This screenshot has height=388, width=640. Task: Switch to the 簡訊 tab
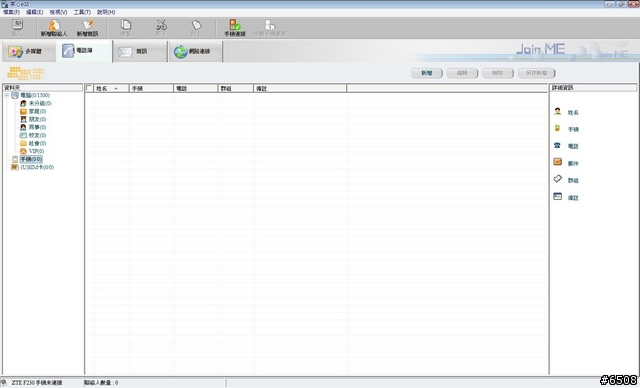pyautogui.click(x=140, y=51)
